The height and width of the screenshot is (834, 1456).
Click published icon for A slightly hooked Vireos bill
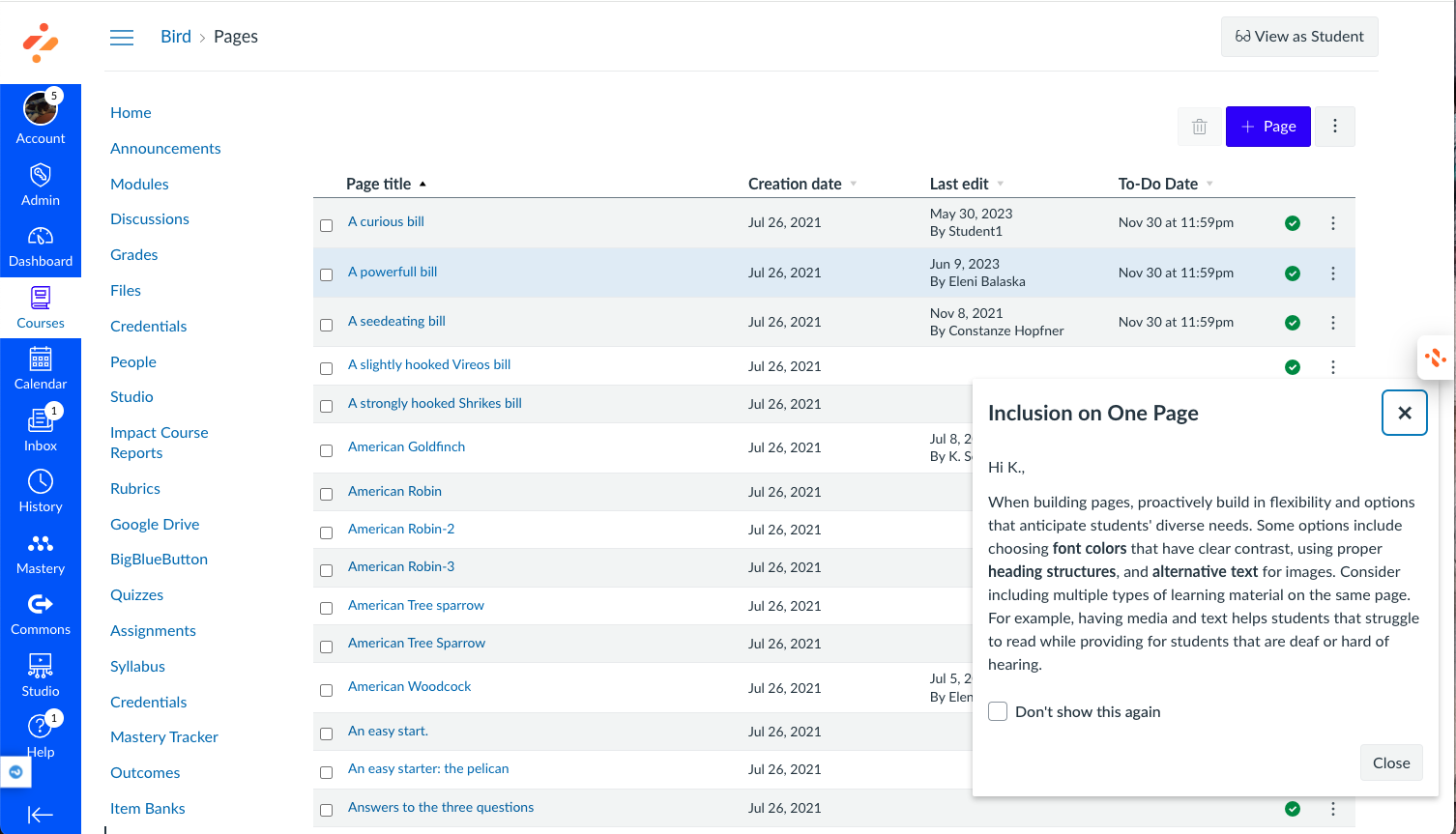point(1293,367)
